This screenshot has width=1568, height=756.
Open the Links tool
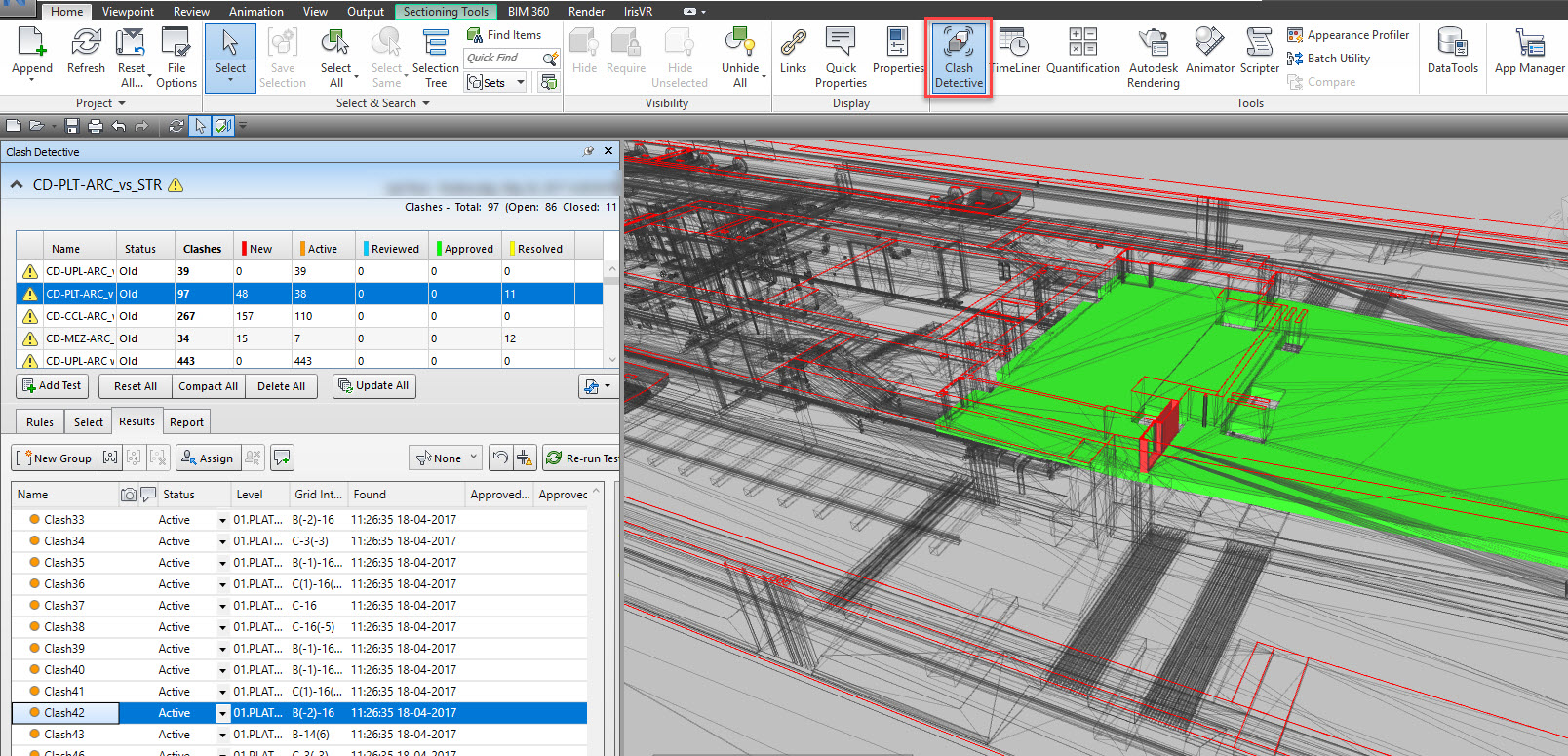coord(793,51)
